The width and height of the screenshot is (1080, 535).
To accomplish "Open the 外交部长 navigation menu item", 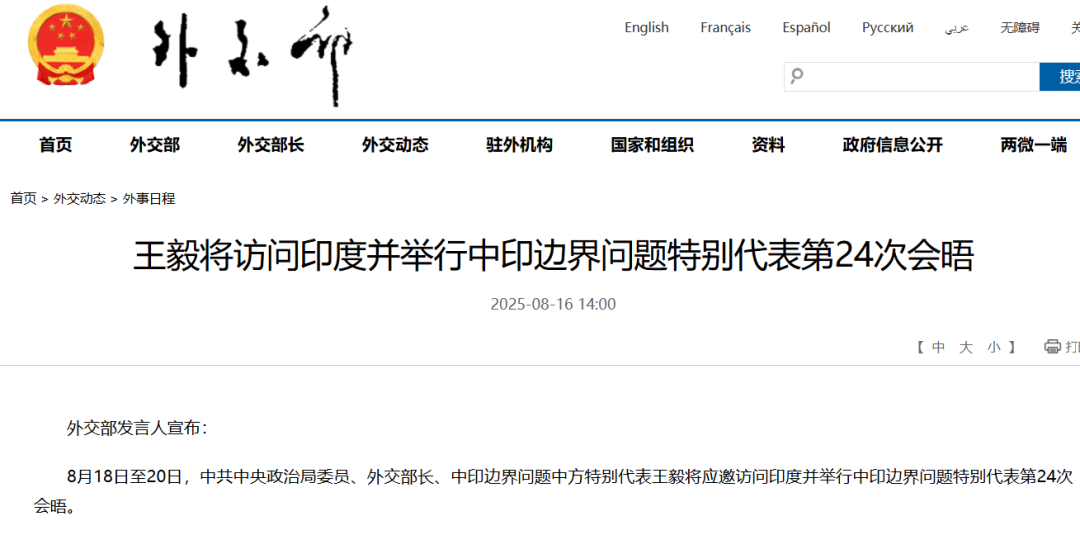I will 271,145.
